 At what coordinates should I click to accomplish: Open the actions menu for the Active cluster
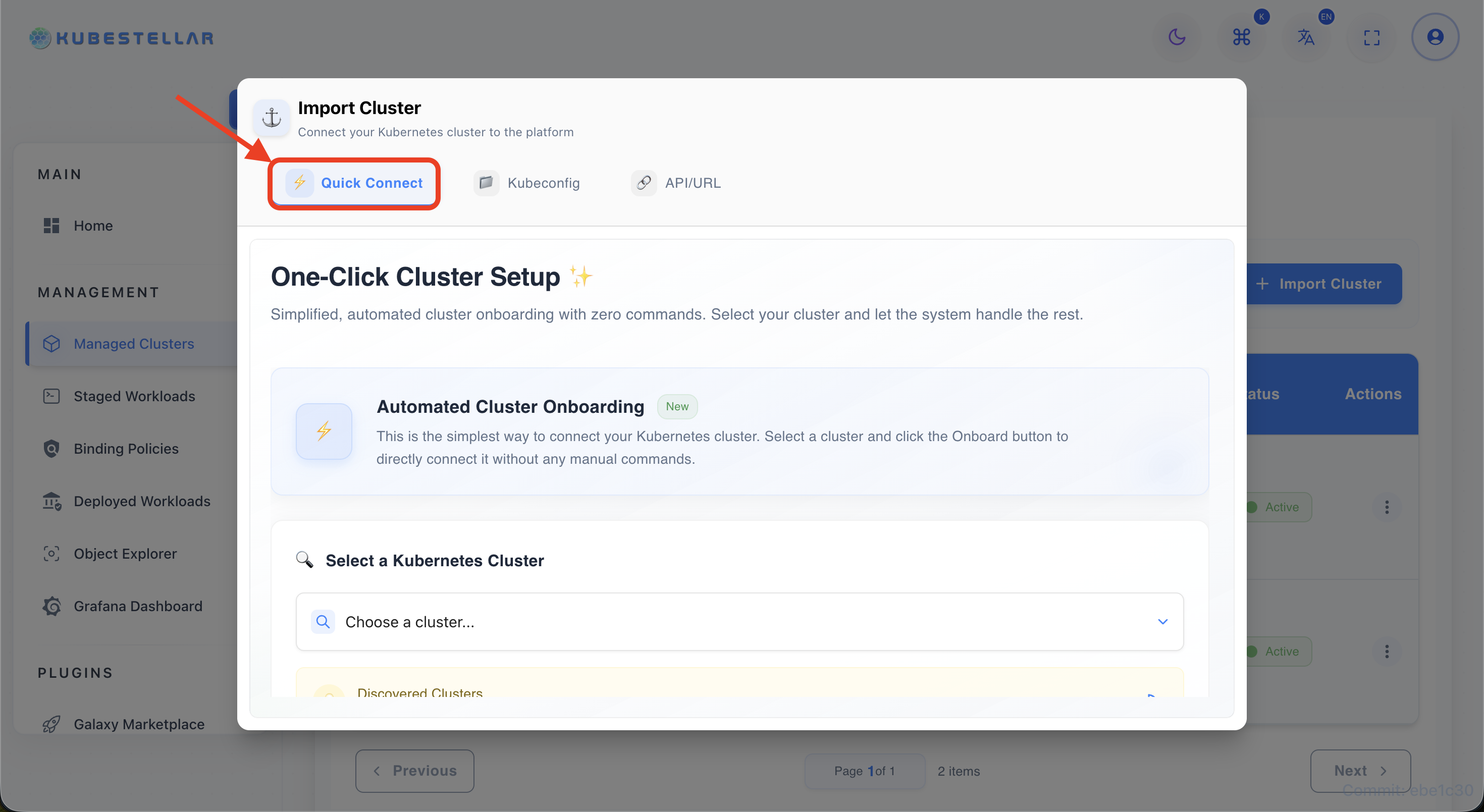click(1387, 507)
